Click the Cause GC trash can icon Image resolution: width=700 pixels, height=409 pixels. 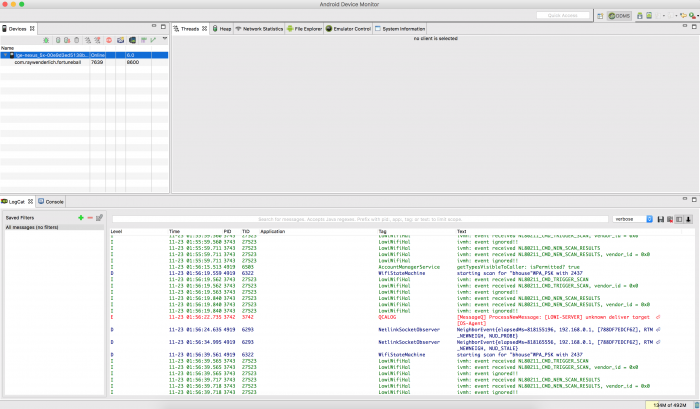[x=77, y=40]
